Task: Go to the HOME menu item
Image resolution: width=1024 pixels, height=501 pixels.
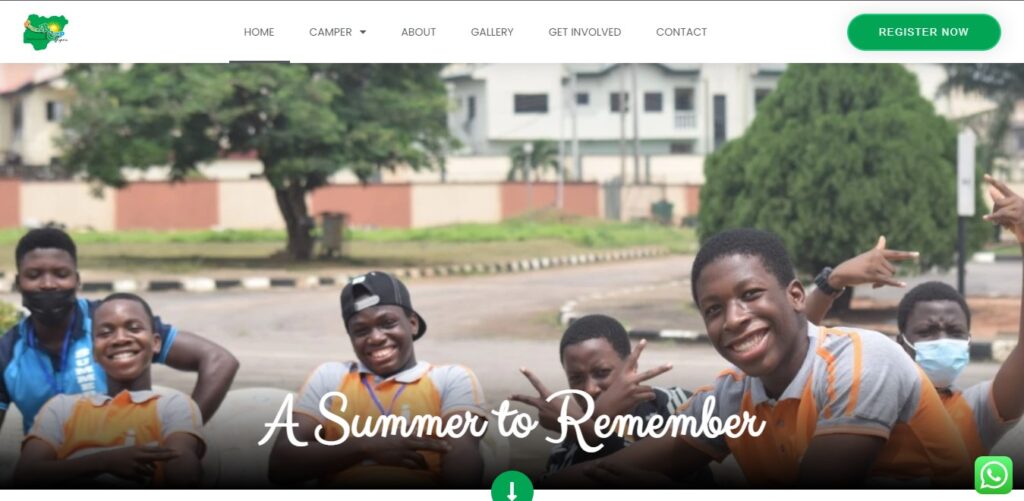Action: (259, 32)
